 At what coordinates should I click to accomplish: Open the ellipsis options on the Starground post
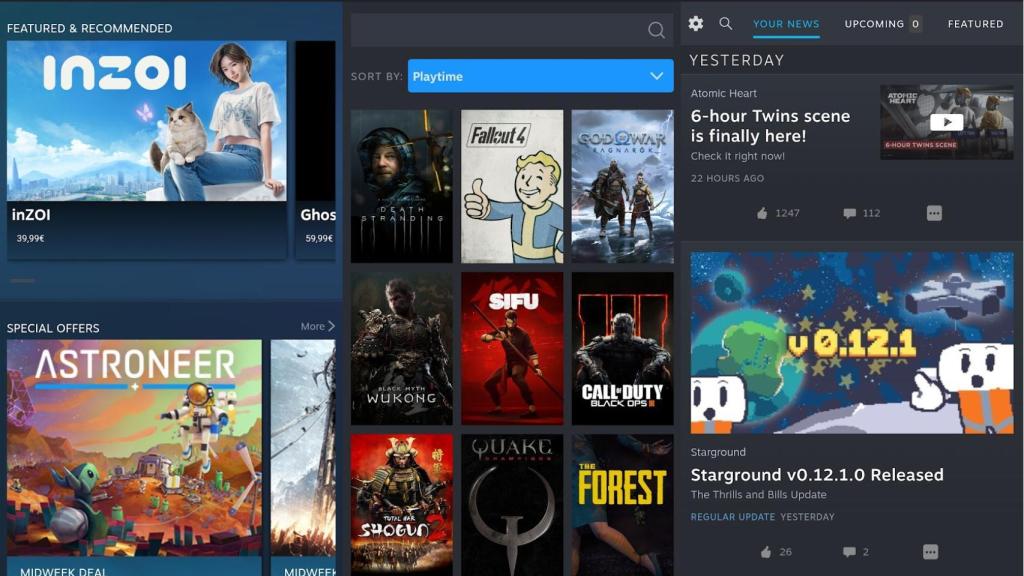coord(929,551)
